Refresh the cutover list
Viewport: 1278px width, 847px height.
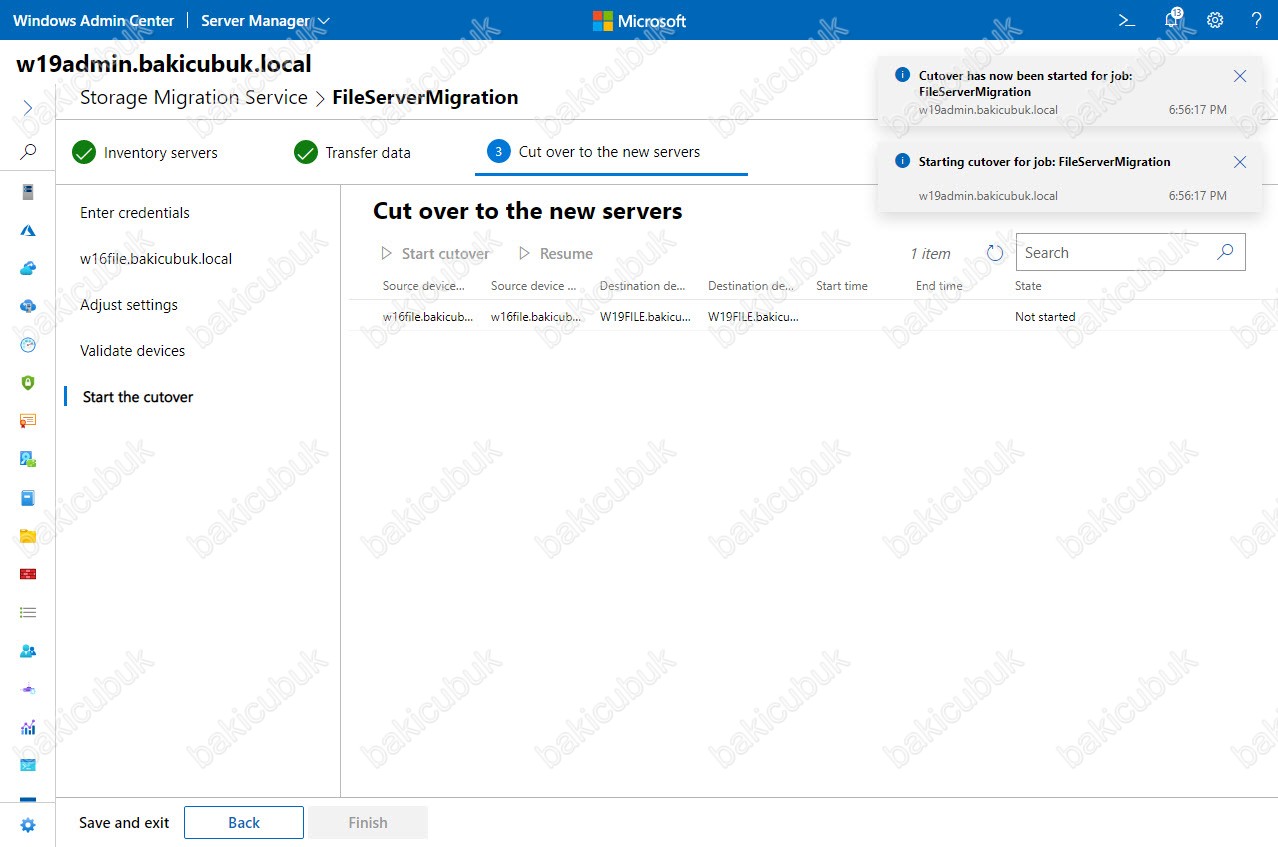point(994,253)
